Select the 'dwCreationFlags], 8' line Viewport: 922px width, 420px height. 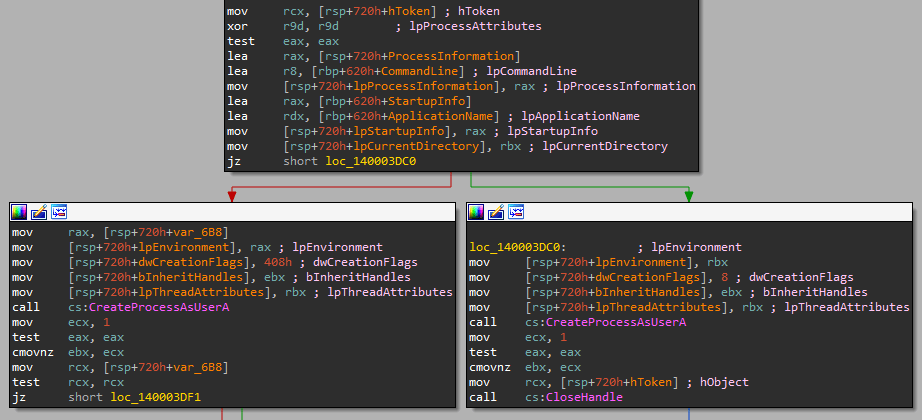[661, 277]
